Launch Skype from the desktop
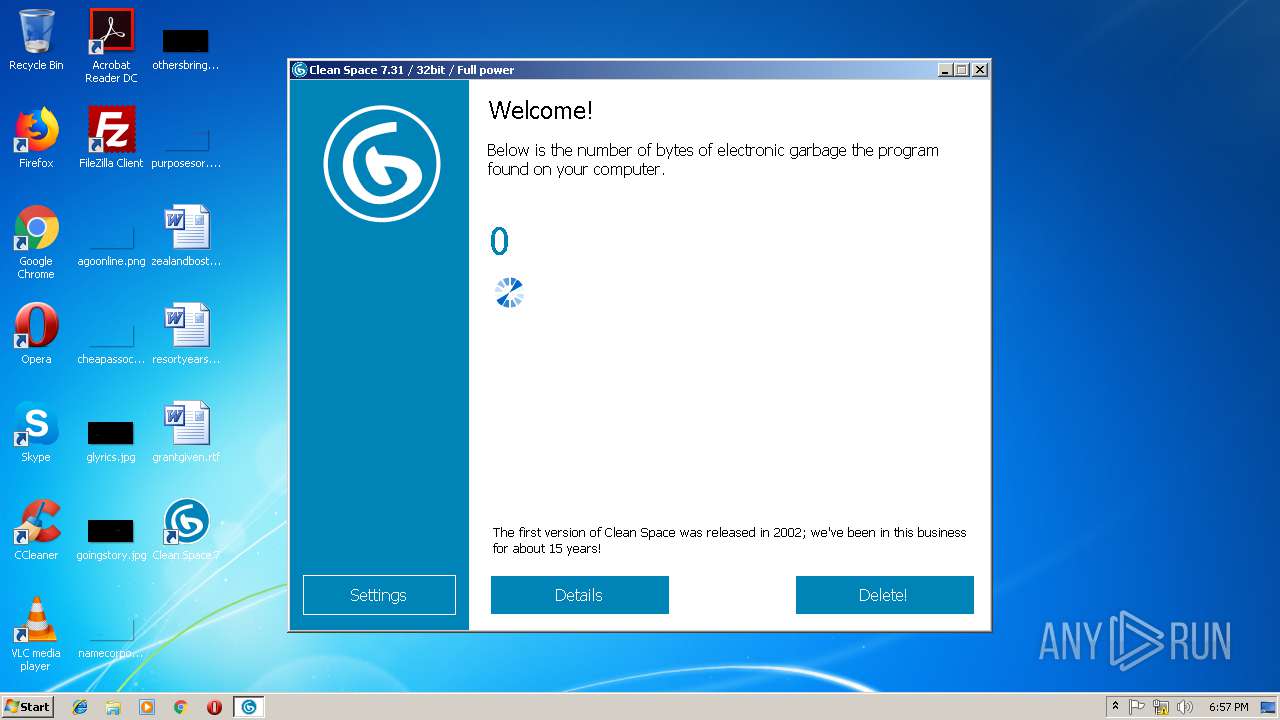This screenshot has height=720, width=1280. 36,432
